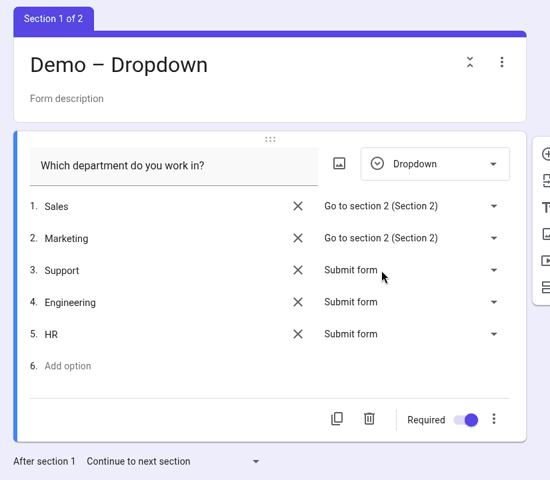Add a video from the sidebar
The image size is (550, 480).
point(546,261)
